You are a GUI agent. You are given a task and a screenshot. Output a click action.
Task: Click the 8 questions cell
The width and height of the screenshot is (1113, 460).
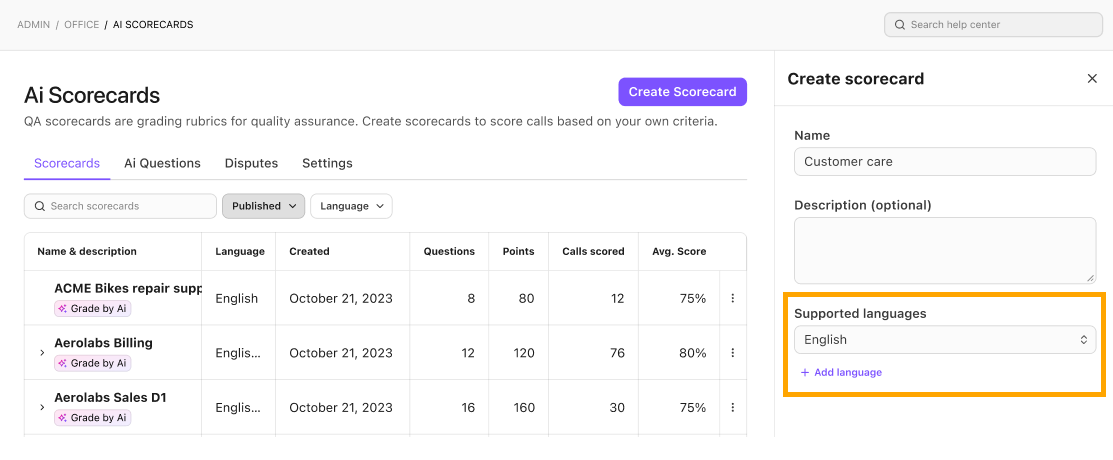(471, 299)
